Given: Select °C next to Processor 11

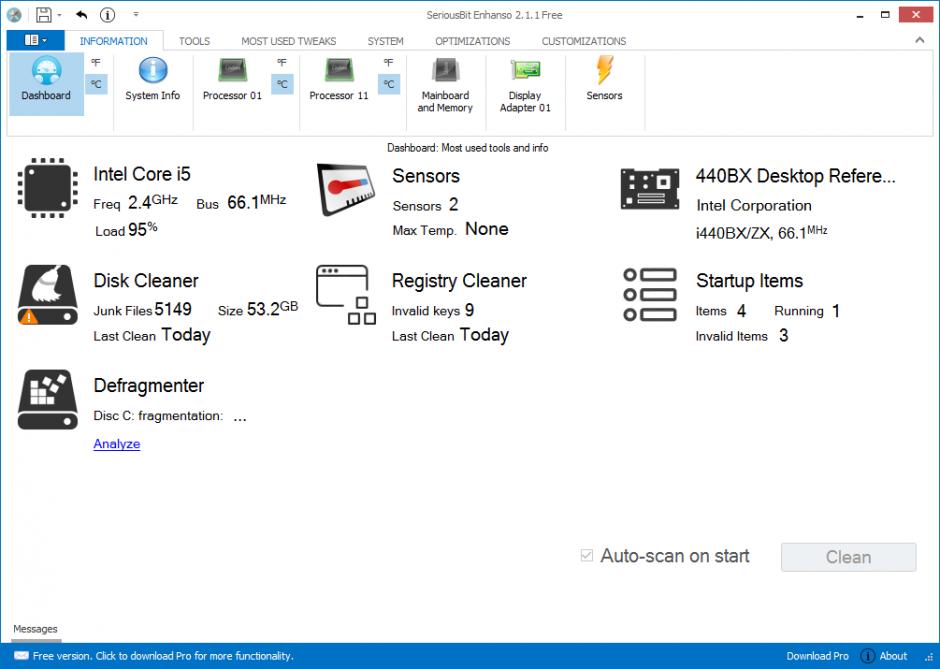Looking at the screenshot, I should (389, 84).
